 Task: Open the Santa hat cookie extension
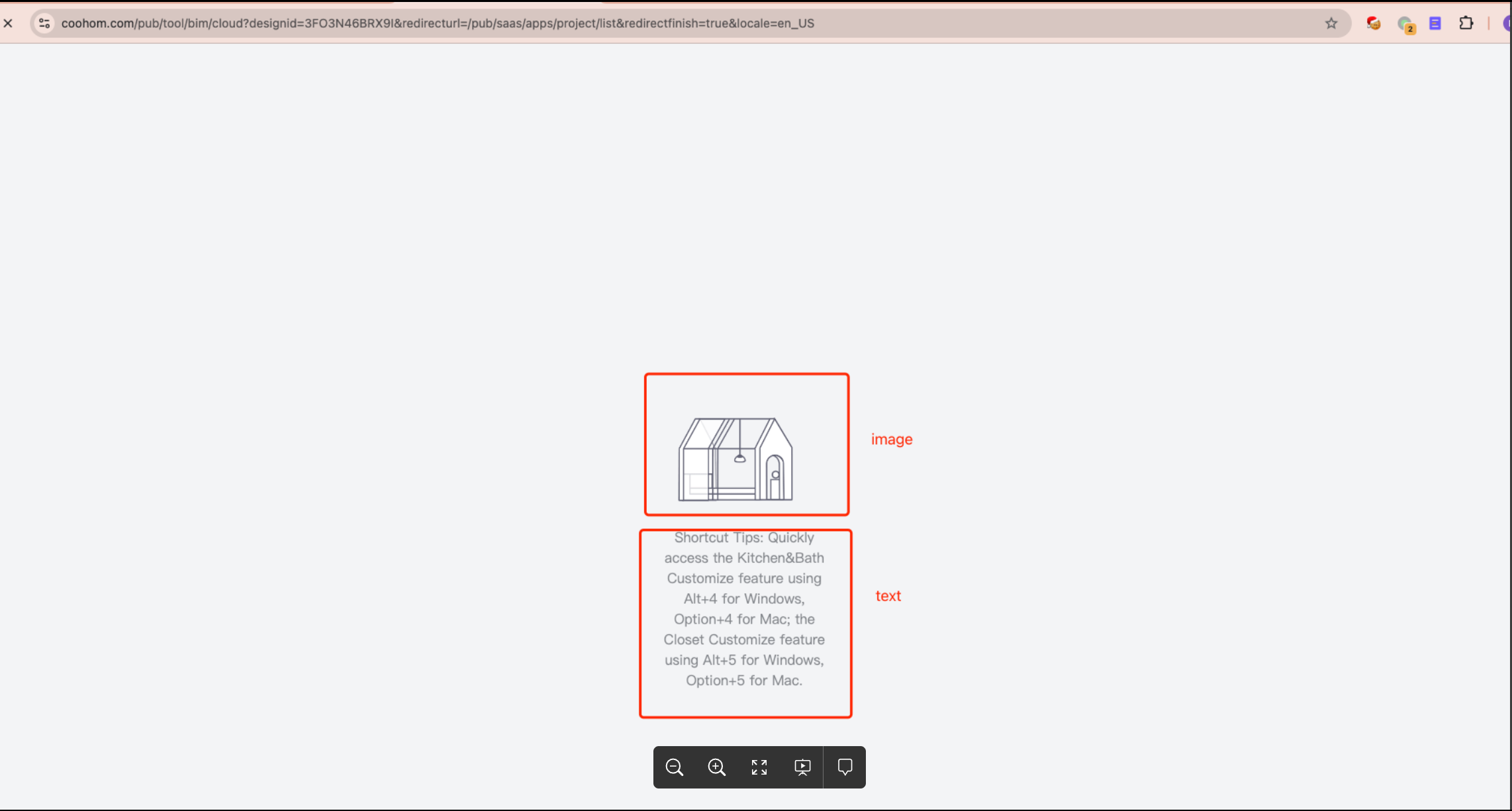[x=1374, y=24]
